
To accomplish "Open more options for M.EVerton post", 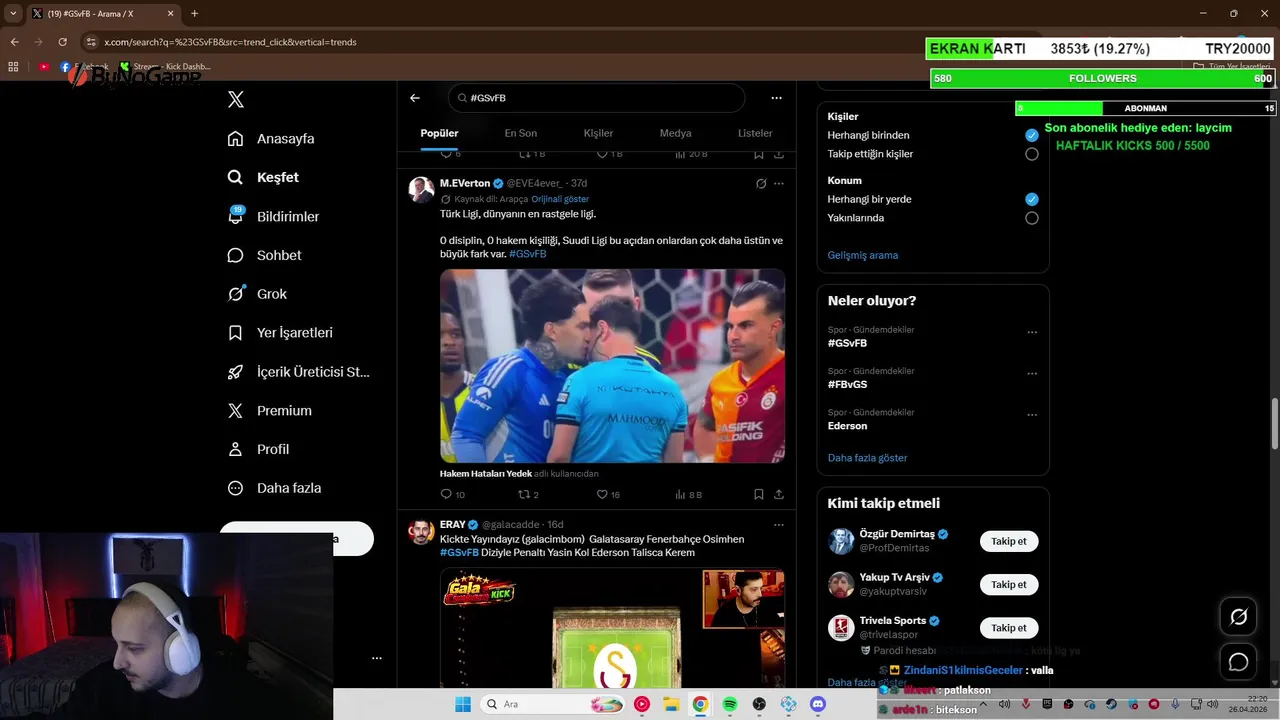I will point(779,184).
